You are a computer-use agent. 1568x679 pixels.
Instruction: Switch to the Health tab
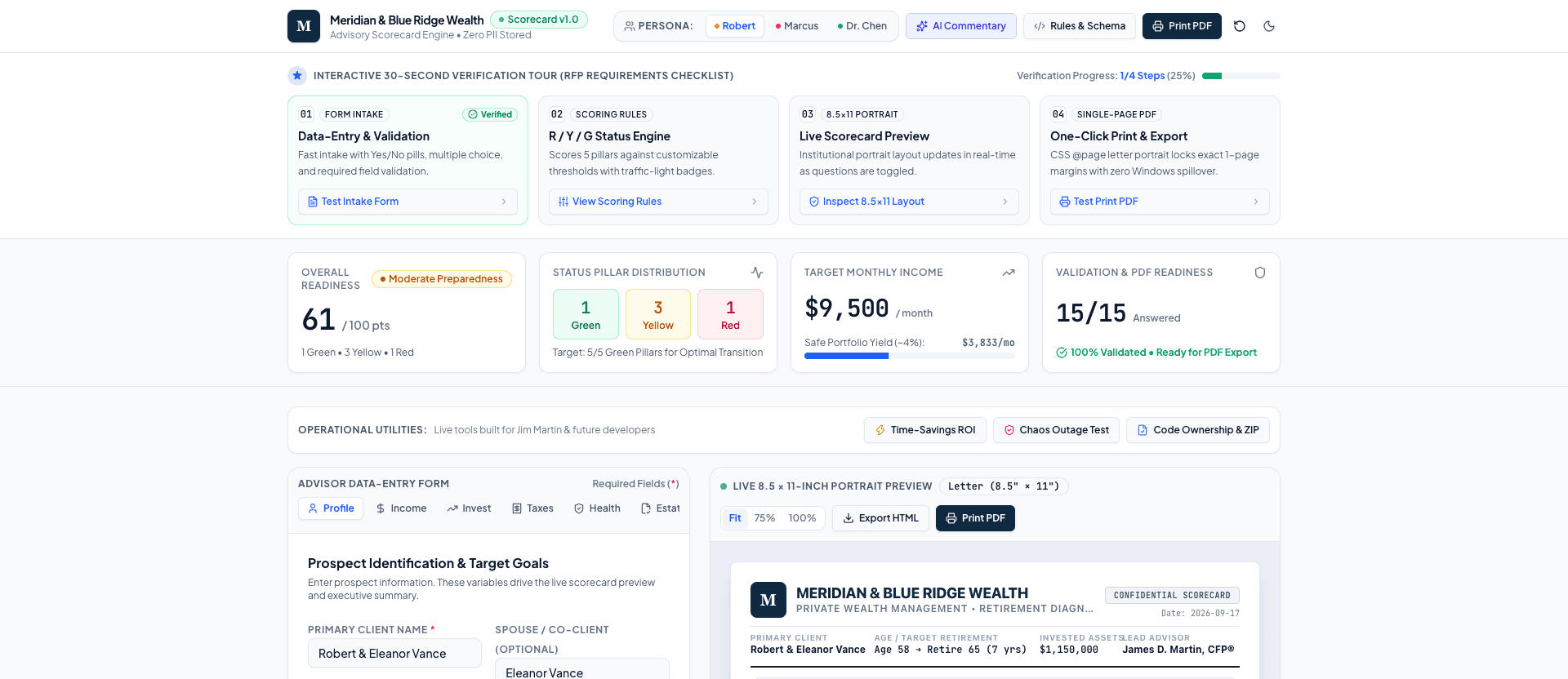(x=597, y=508)
